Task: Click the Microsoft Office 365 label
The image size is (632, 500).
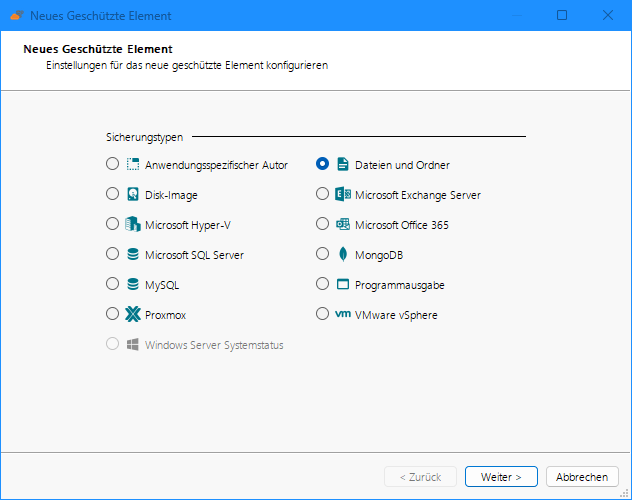Action: coord(402,225)
